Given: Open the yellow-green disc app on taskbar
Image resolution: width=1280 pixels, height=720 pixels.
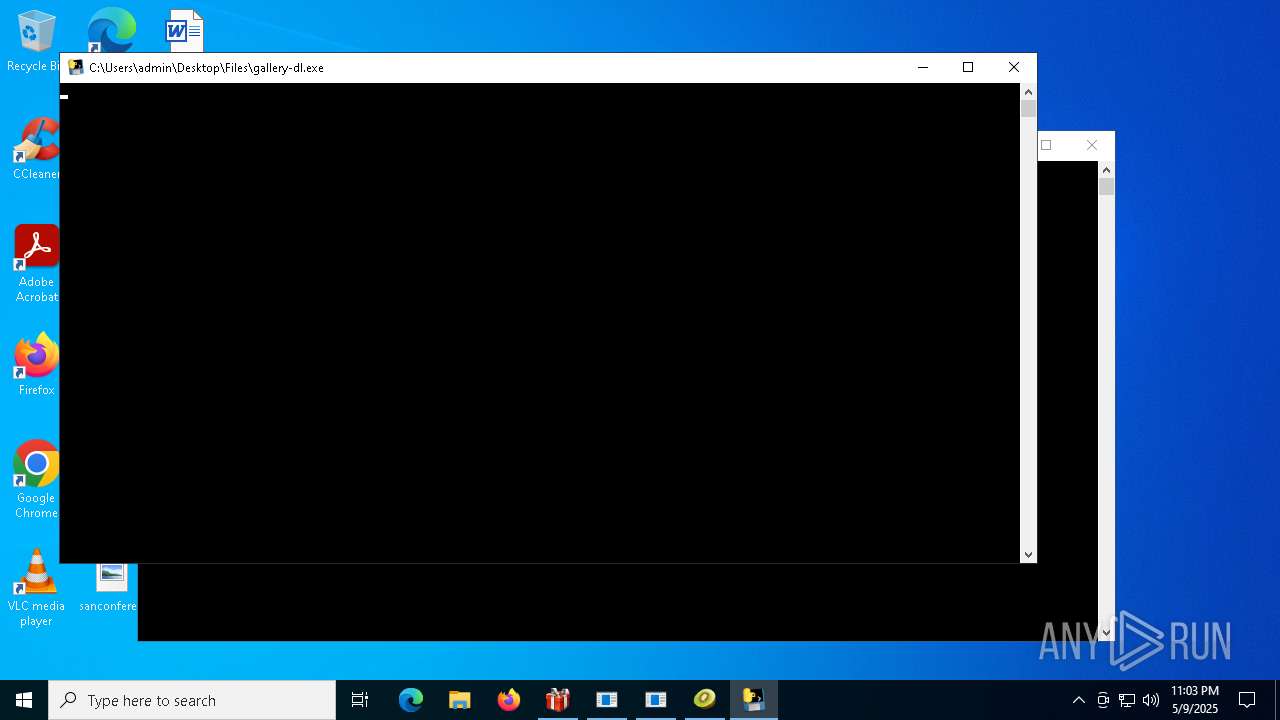Looking at the screenshot, I should [x=705, y=700].
